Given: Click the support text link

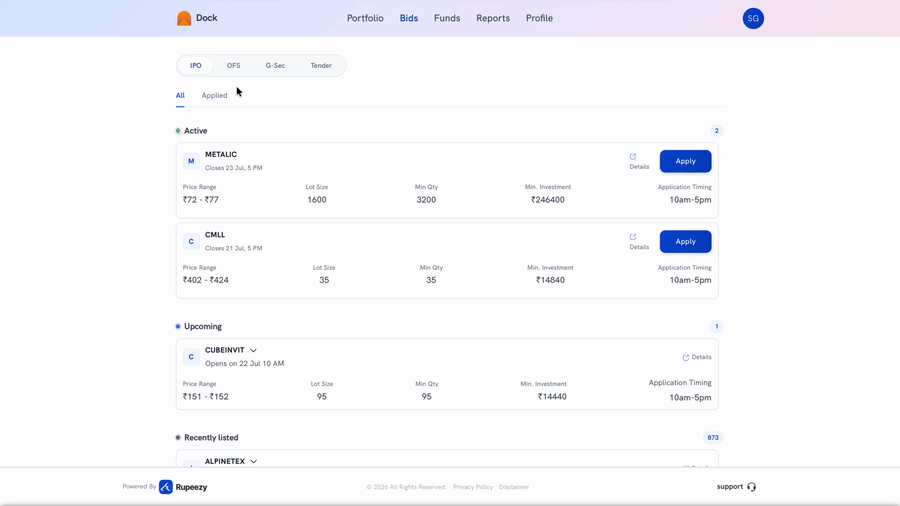Looking at the screenshot, I should tap(730, 486).
